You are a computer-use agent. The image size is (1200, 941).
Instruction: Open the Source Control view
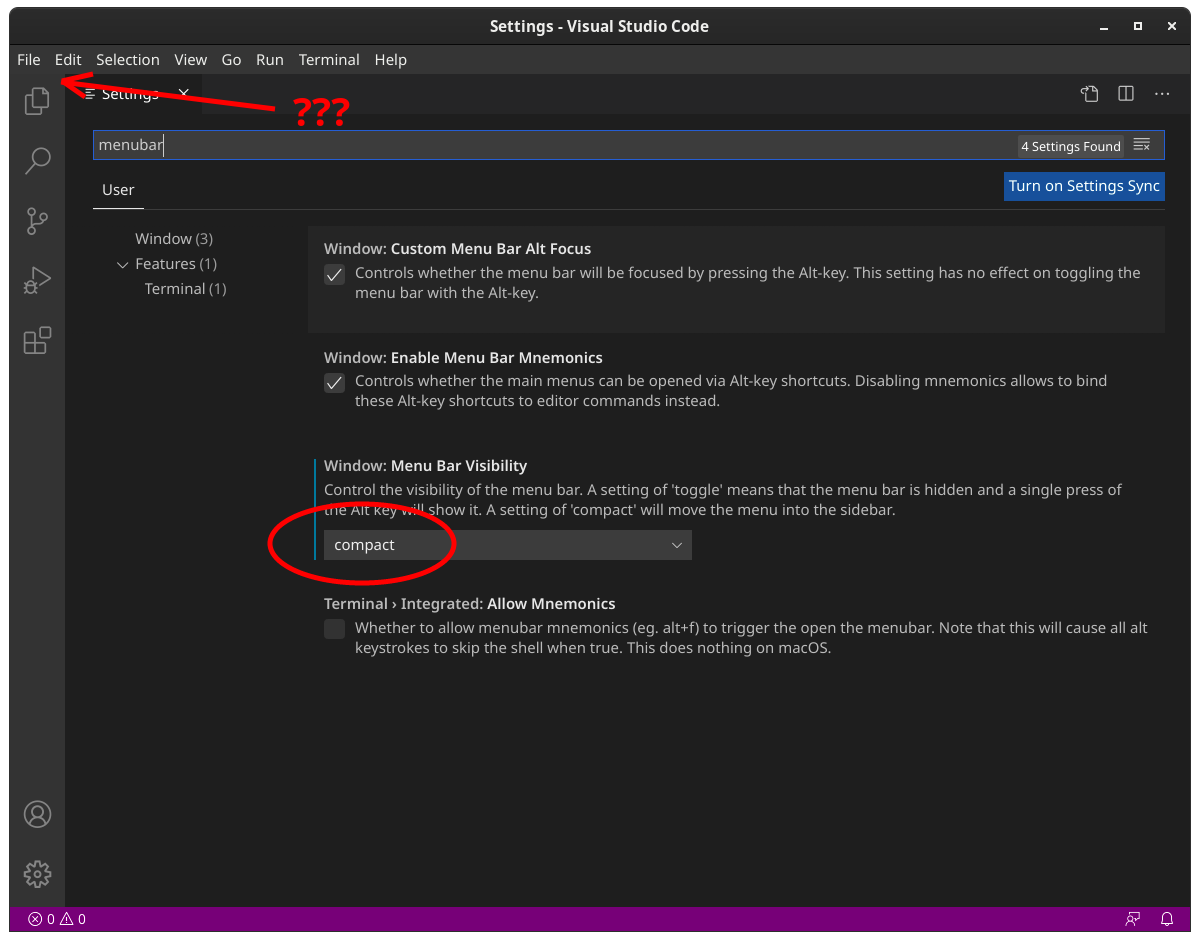pyautogui.click(x=37, y=221)
